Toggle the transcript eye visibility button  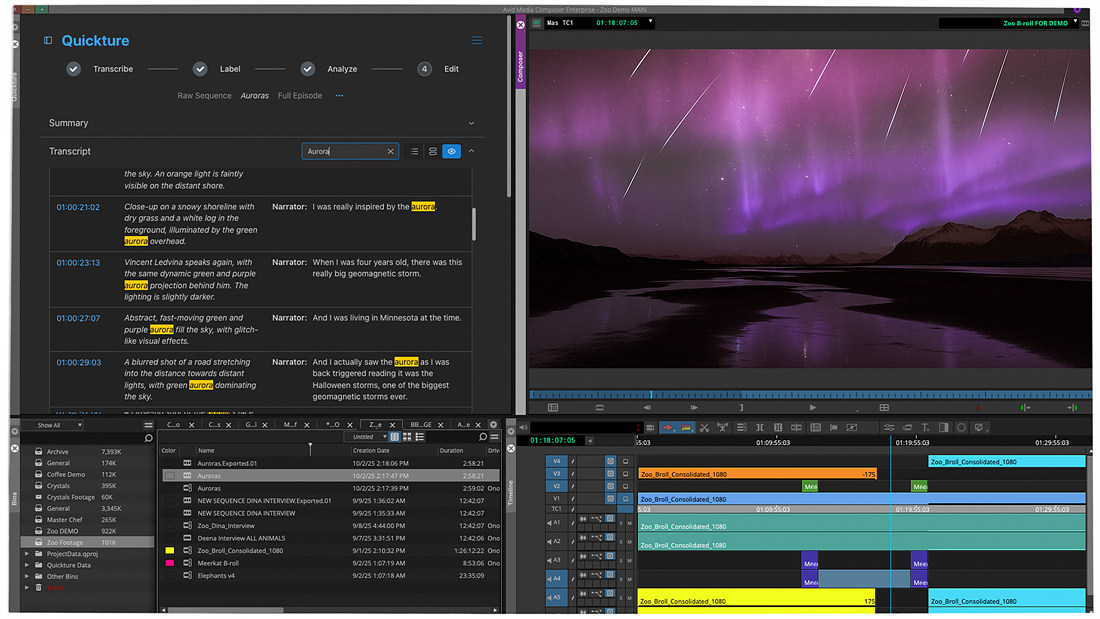pyautogui.click(x=451, y=152)
